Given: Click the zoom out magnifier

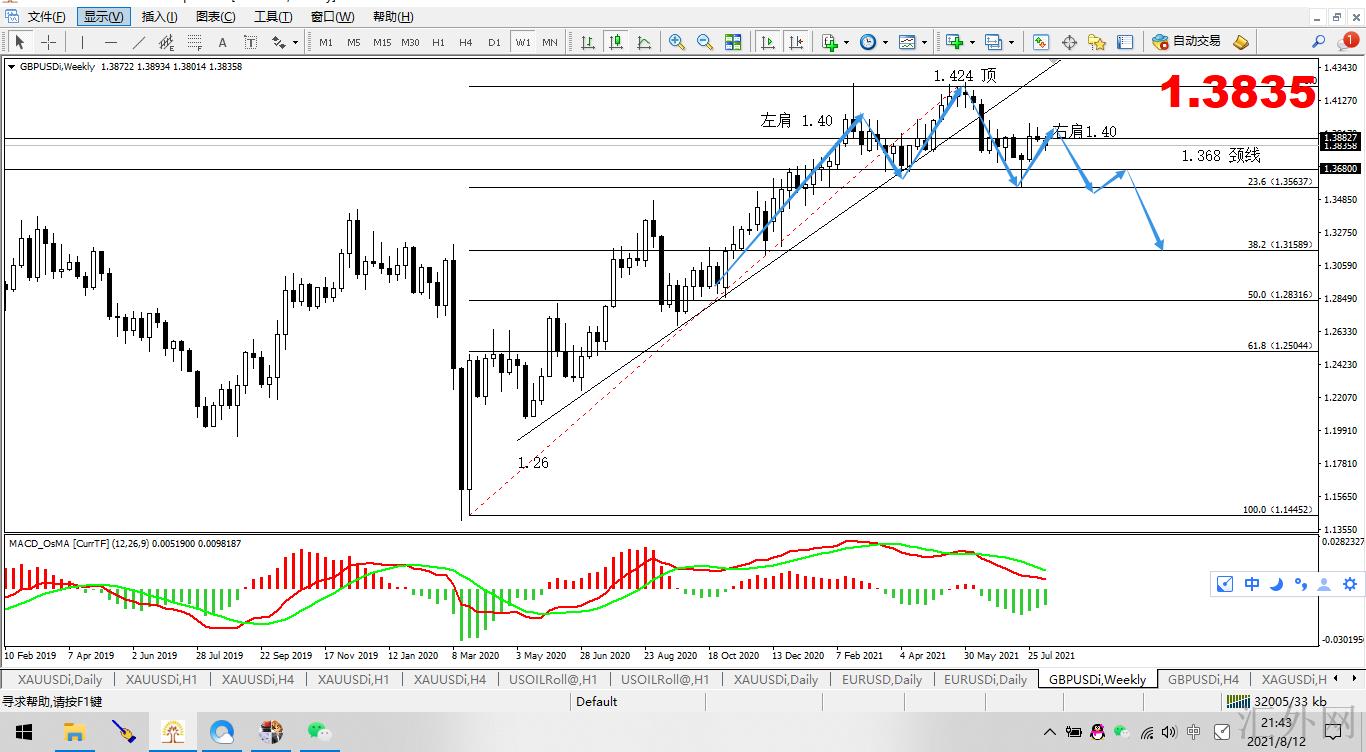Looking at the screenshot, I should coord(705,42).
